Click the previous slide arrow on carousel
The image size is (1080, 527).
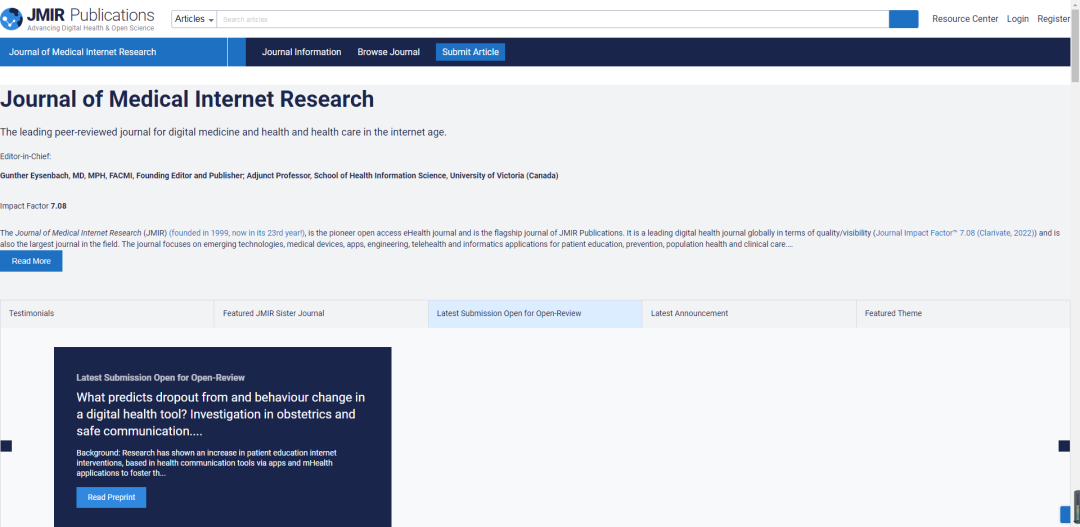point(6,446)
